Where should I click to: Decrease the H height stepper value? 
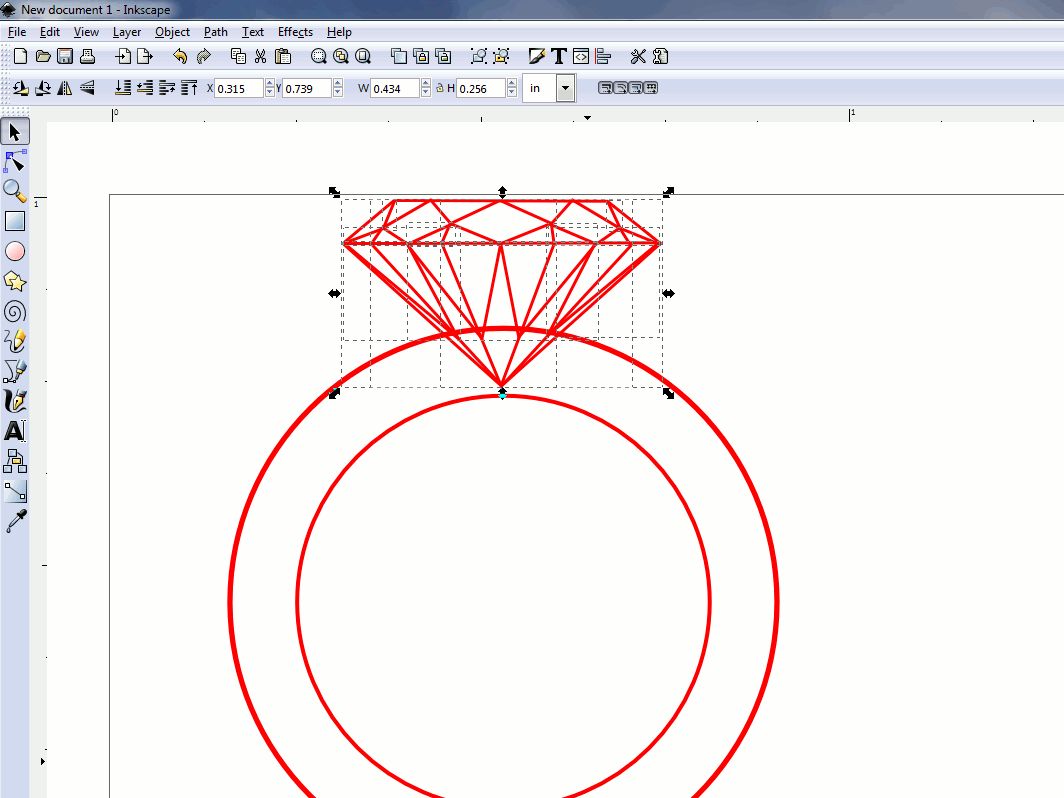511,93
